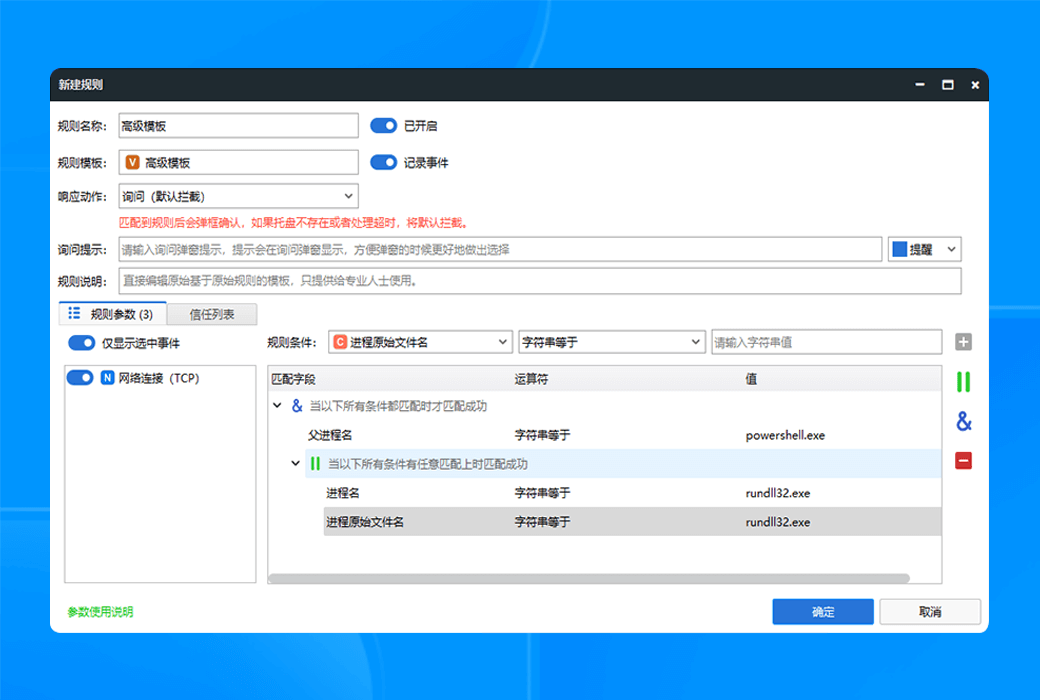Select the 进程名 condition row
This screenshot has height=700, width=1040.
[x=633, y=493]
